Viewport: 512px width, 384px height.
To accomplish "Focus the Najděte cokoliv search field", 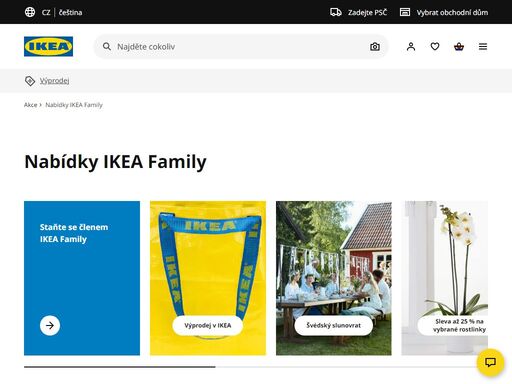I will point(240,46).
